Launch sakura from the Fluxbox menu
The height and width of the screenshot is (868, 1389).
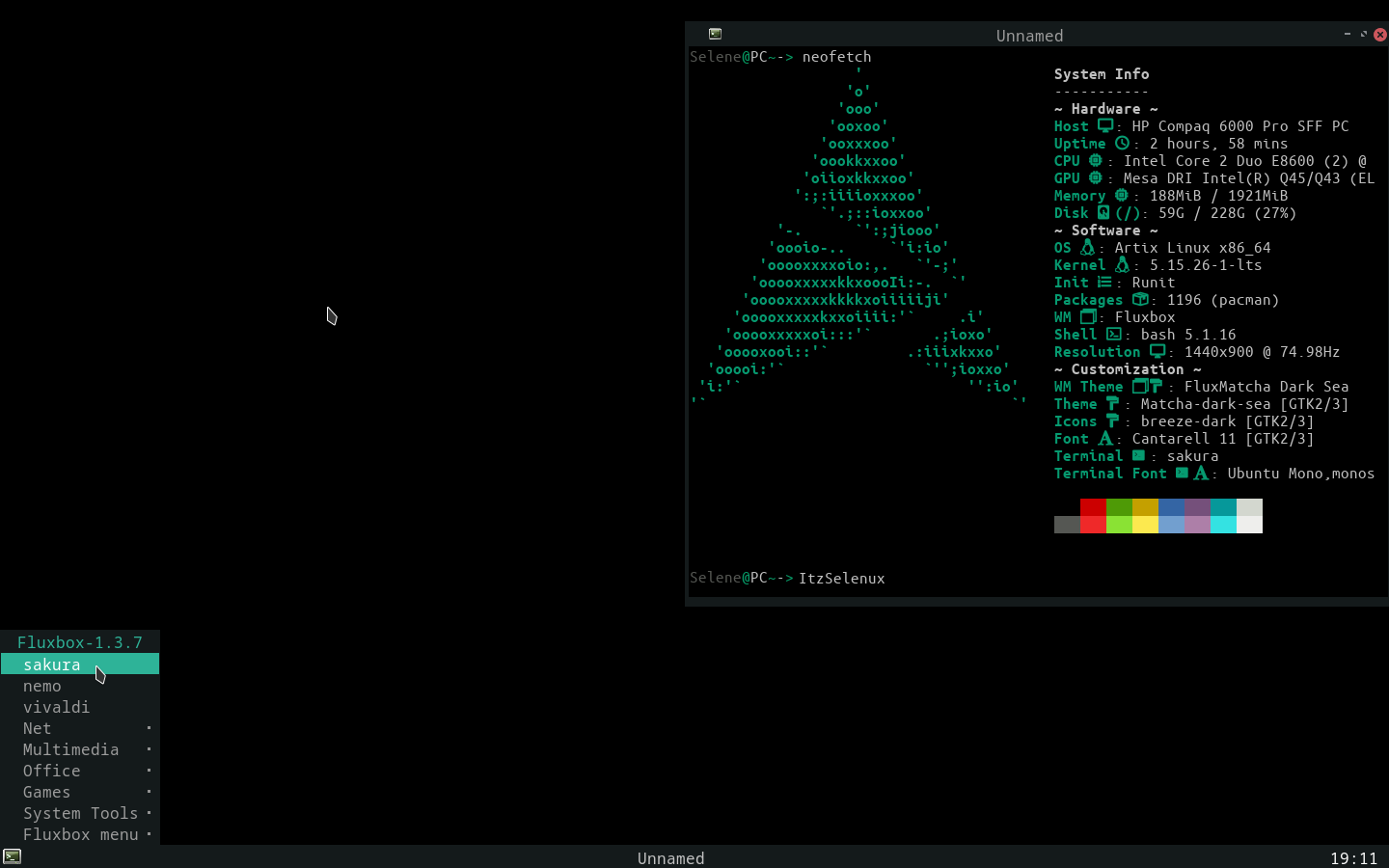click(80, 664)
